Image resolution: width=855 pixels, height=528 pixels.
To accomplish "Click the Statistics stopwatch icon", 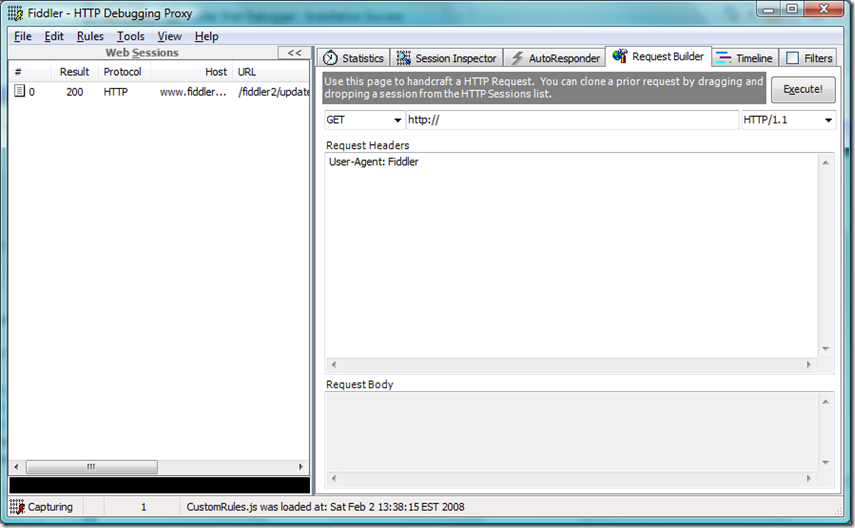I will 330,58.
